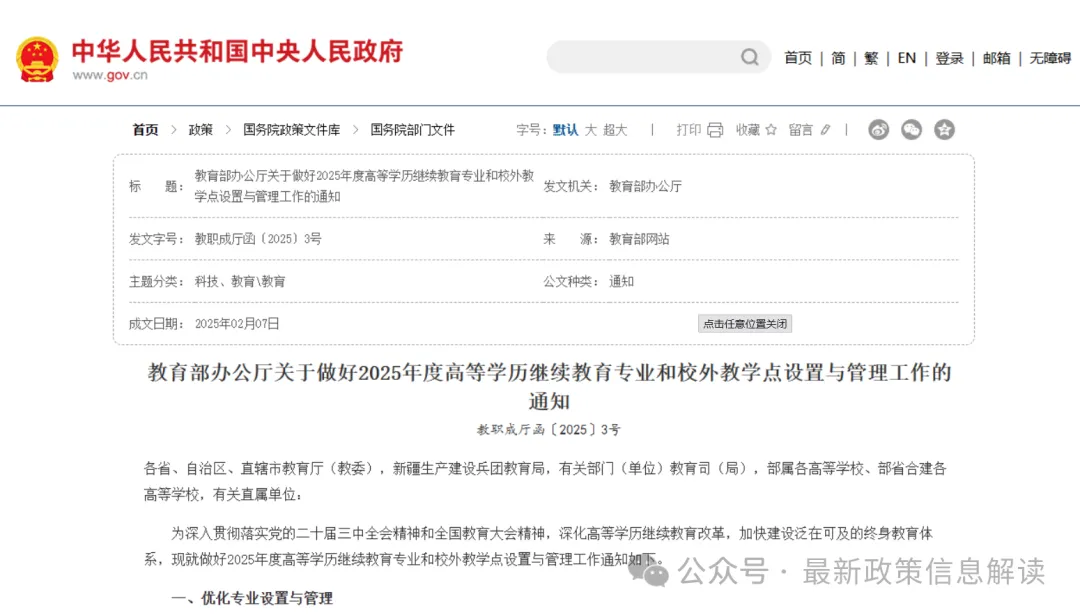Click the 登录 login link

pyautogui.click(x=949, y=58)
